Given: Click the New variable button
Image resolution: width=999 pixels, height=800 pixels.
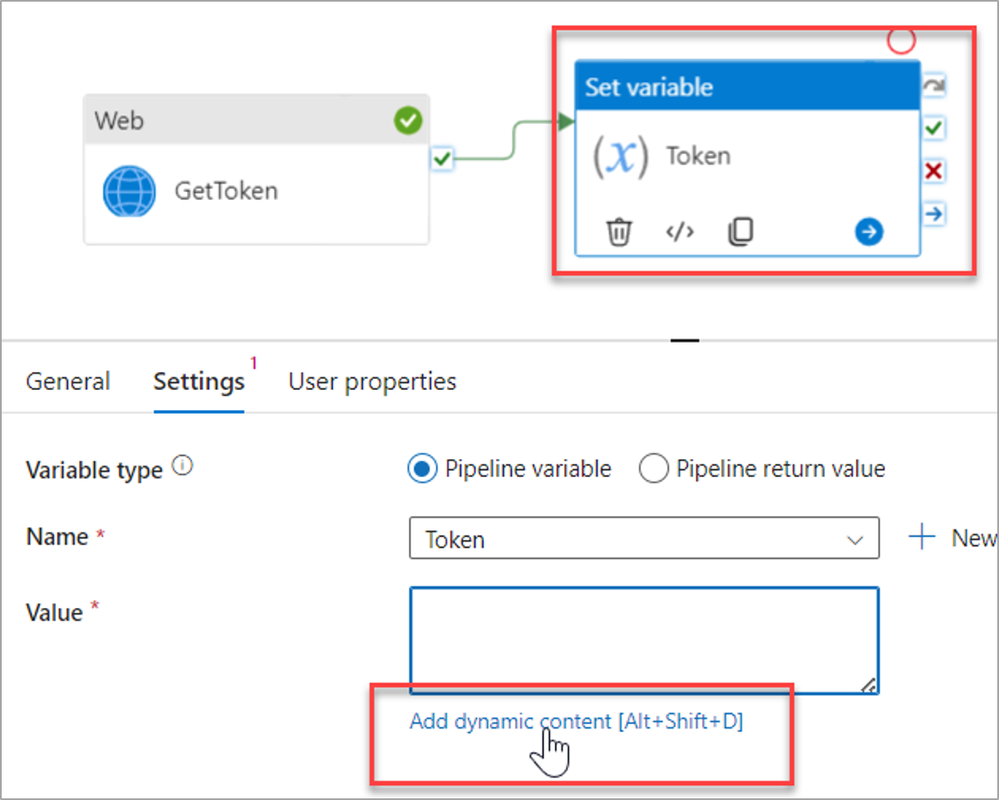Looking at the screenshot, I should [952, 538].
